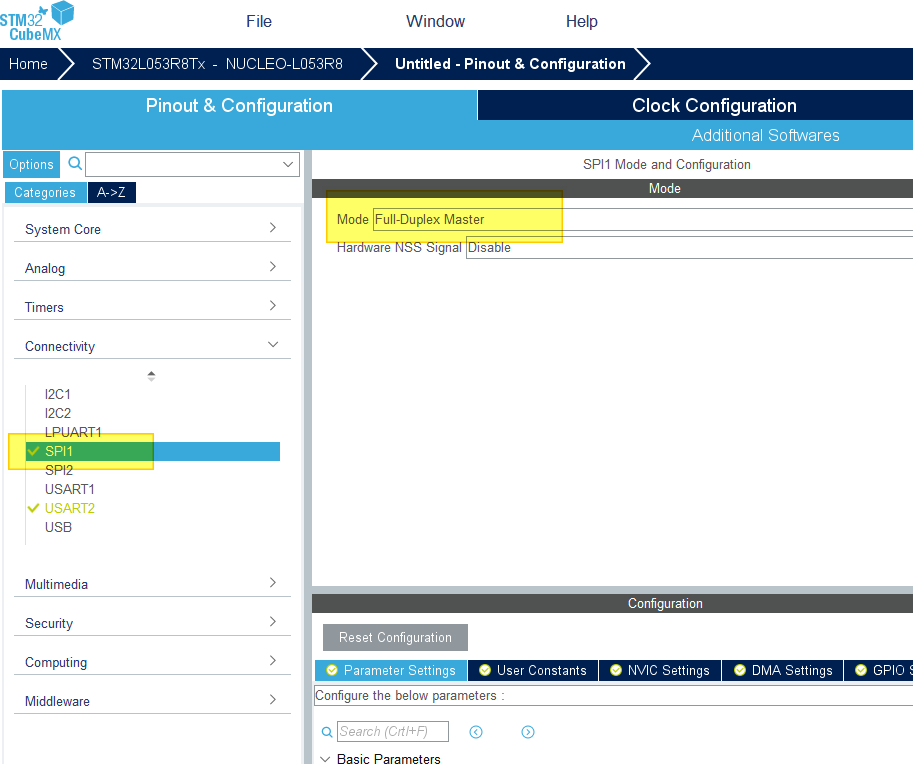Open Hardware NSS Signal dropdown
This screenshot has height=764, width=913.
[689, 247]
